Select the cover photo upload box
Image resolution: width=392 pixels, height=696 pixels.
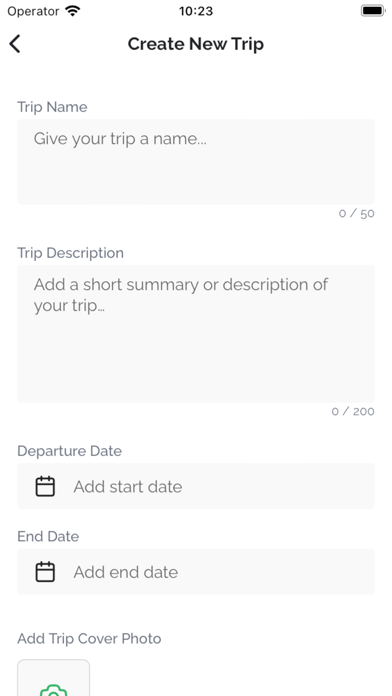coord(53,678)
